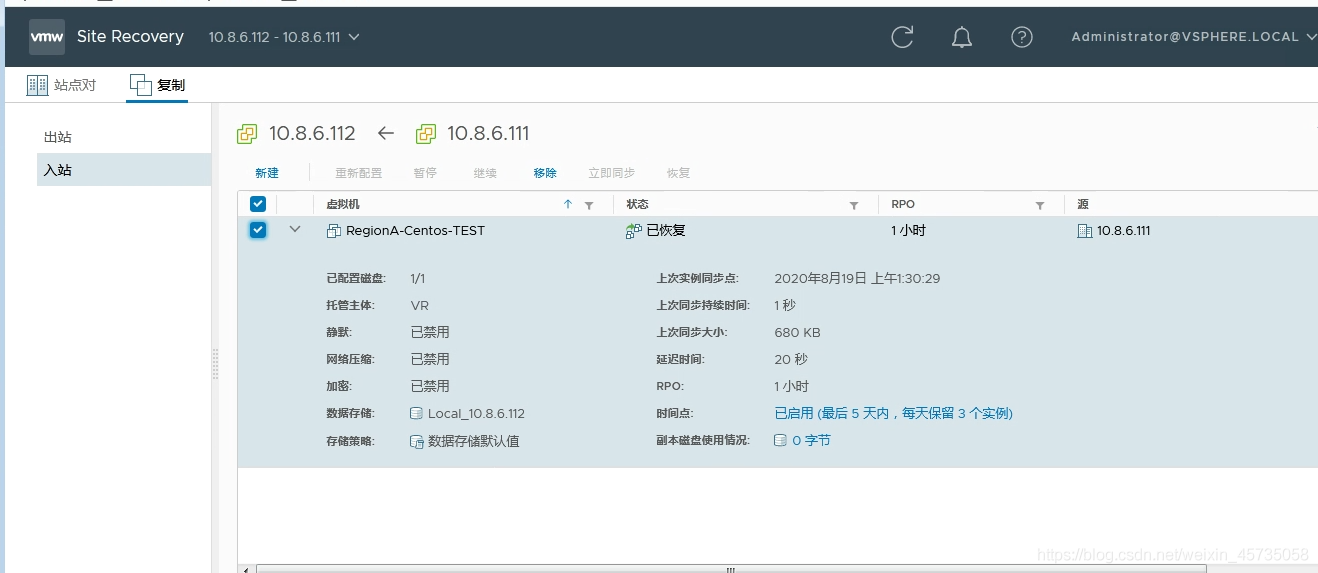Click the VM icon beside RegionA-Centos-TEST

point(334,231)
